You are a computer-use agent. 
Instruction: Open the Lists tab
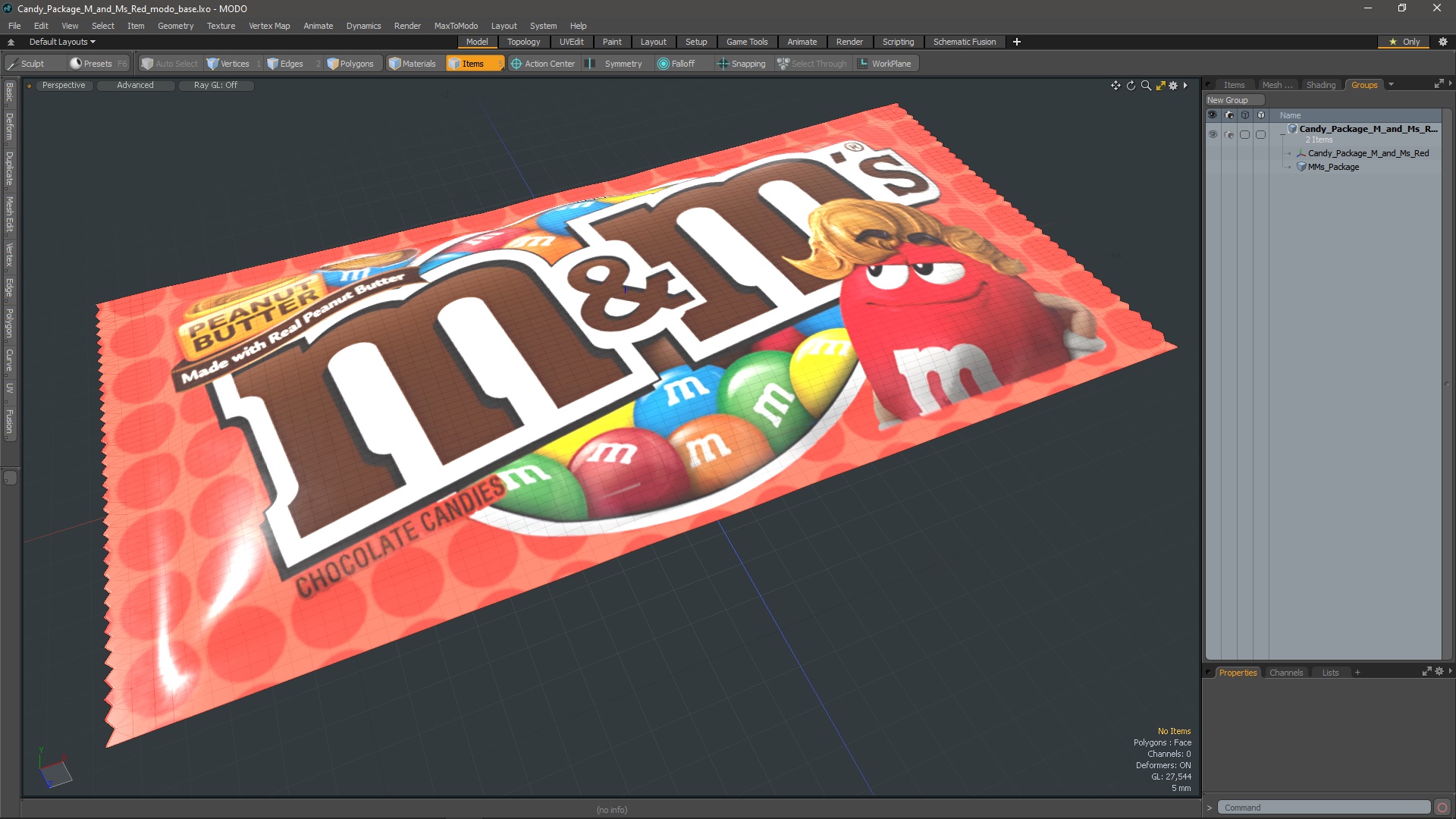tap(1330, 673)
